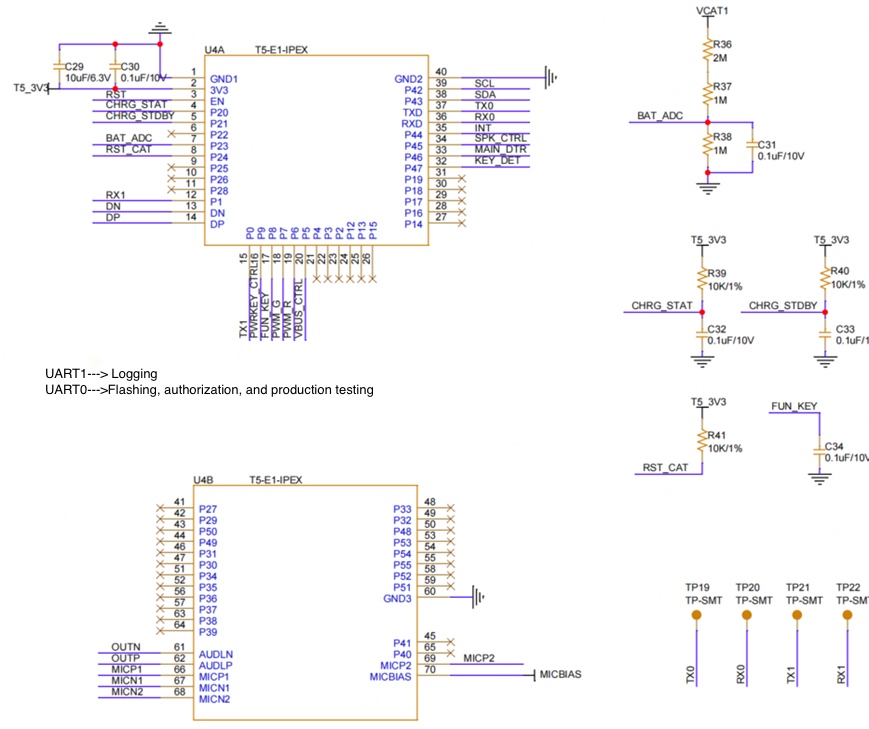The width and height of the screenshot is (869, 729).
Task: Select the UART0 flashing note text
Action: click(209, 390)
